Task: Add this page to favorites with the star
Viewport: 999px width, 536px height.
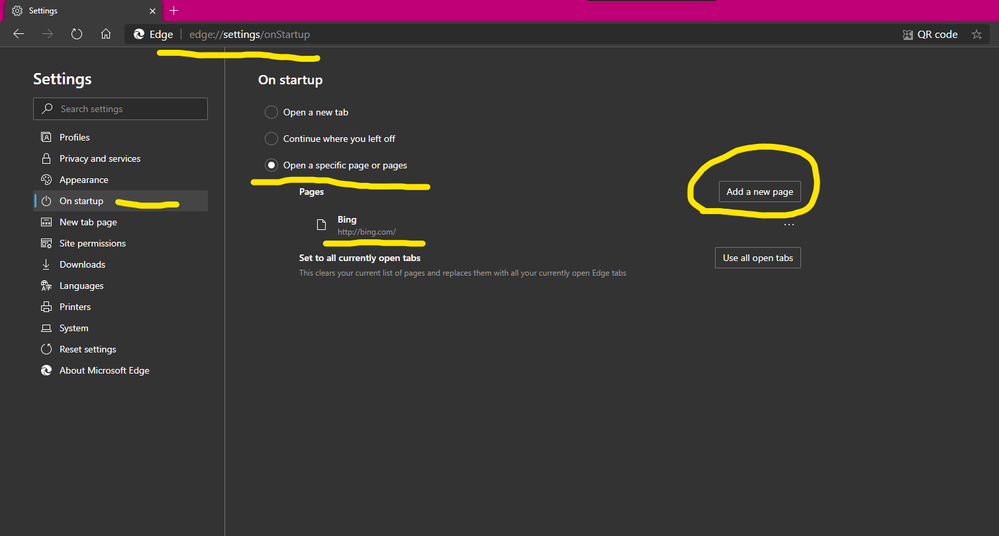Action: (977, 34)
